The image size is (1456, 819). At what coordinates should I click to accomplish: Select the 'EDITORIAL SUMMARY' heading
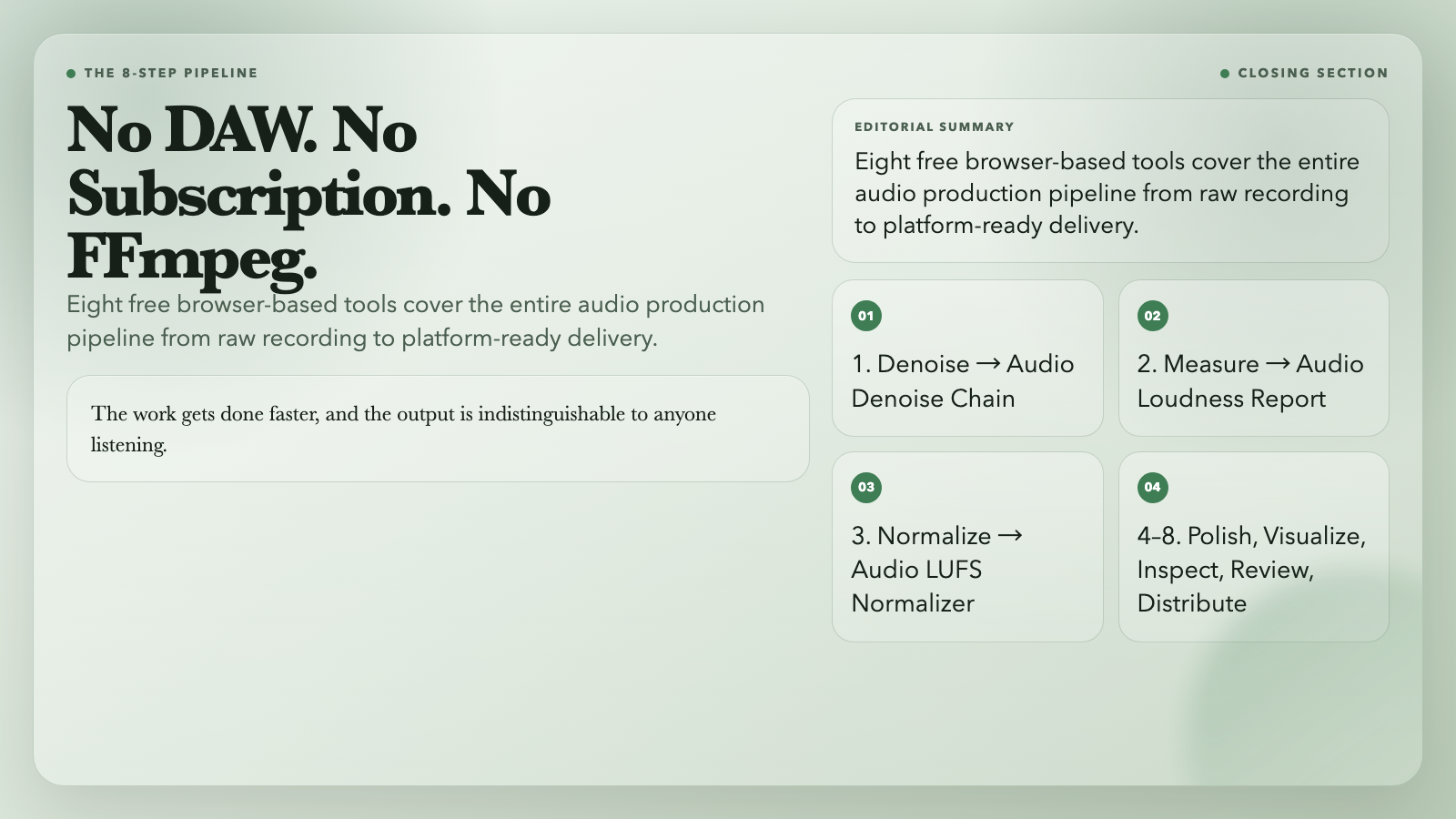934,127
